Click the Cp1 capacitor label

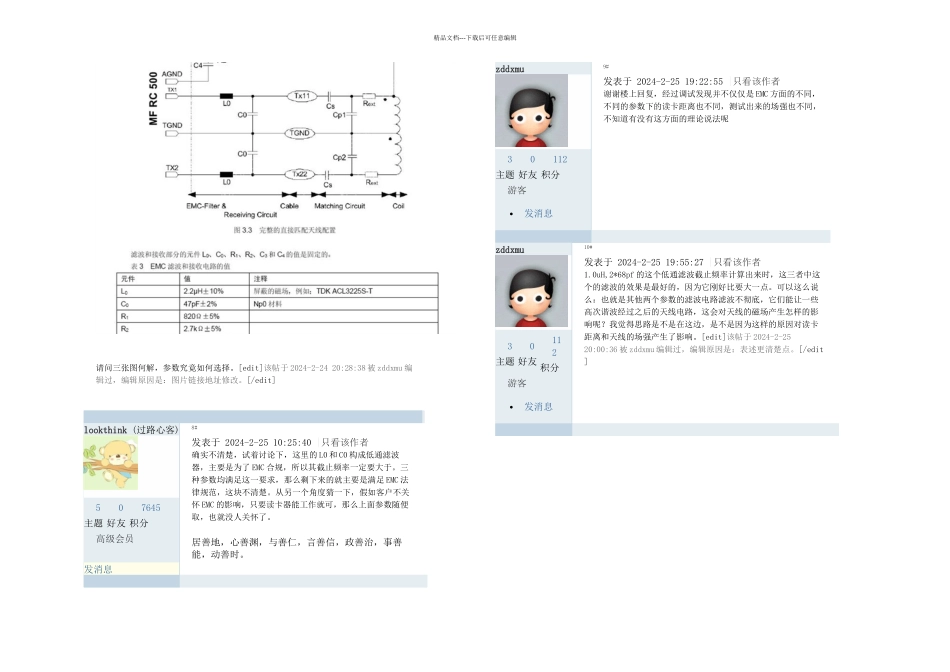(x=339, y=115)
